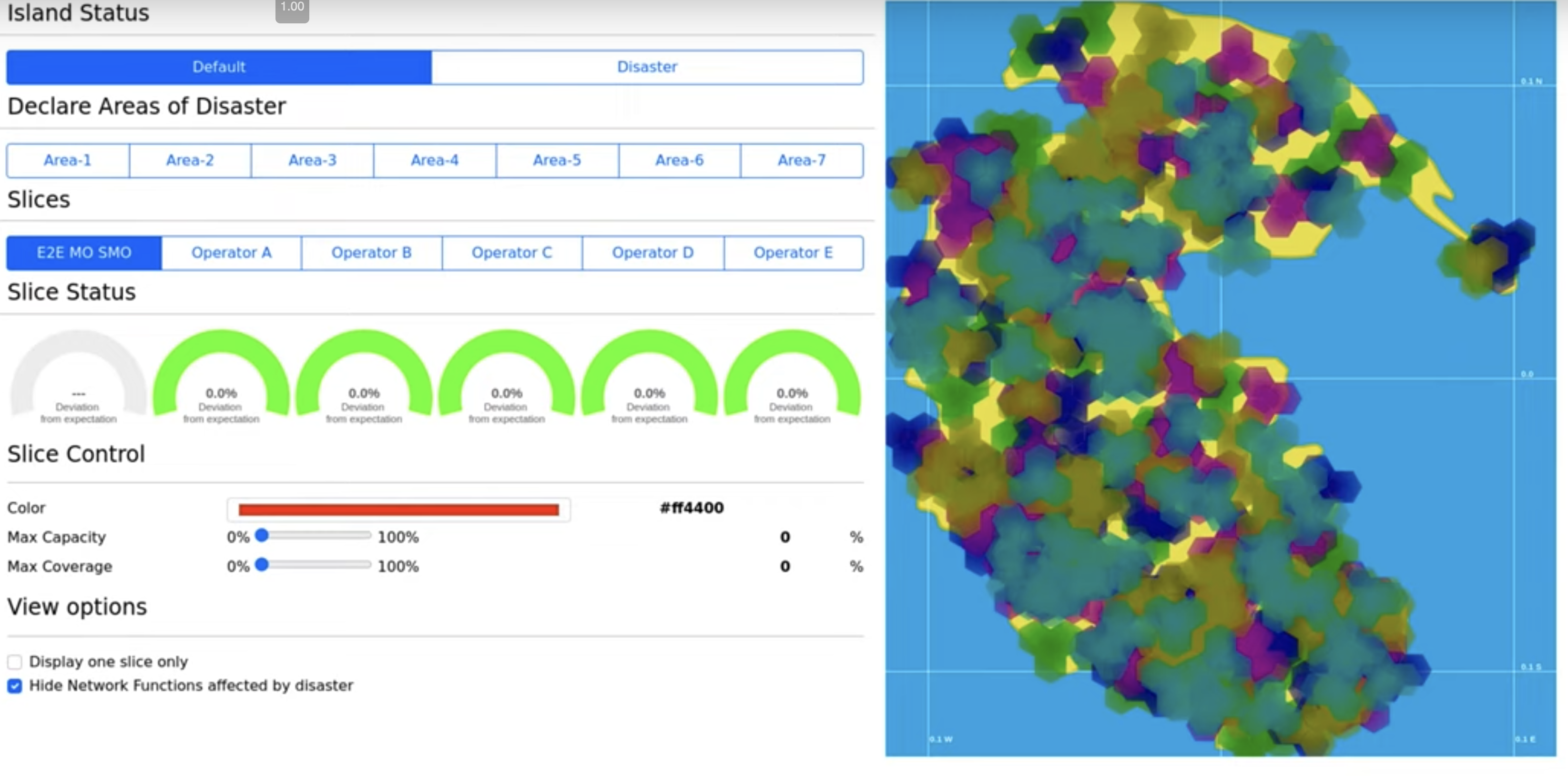
Task: Uncheck Hide Network Functions affected by disaster
Action: pos(15,686)
